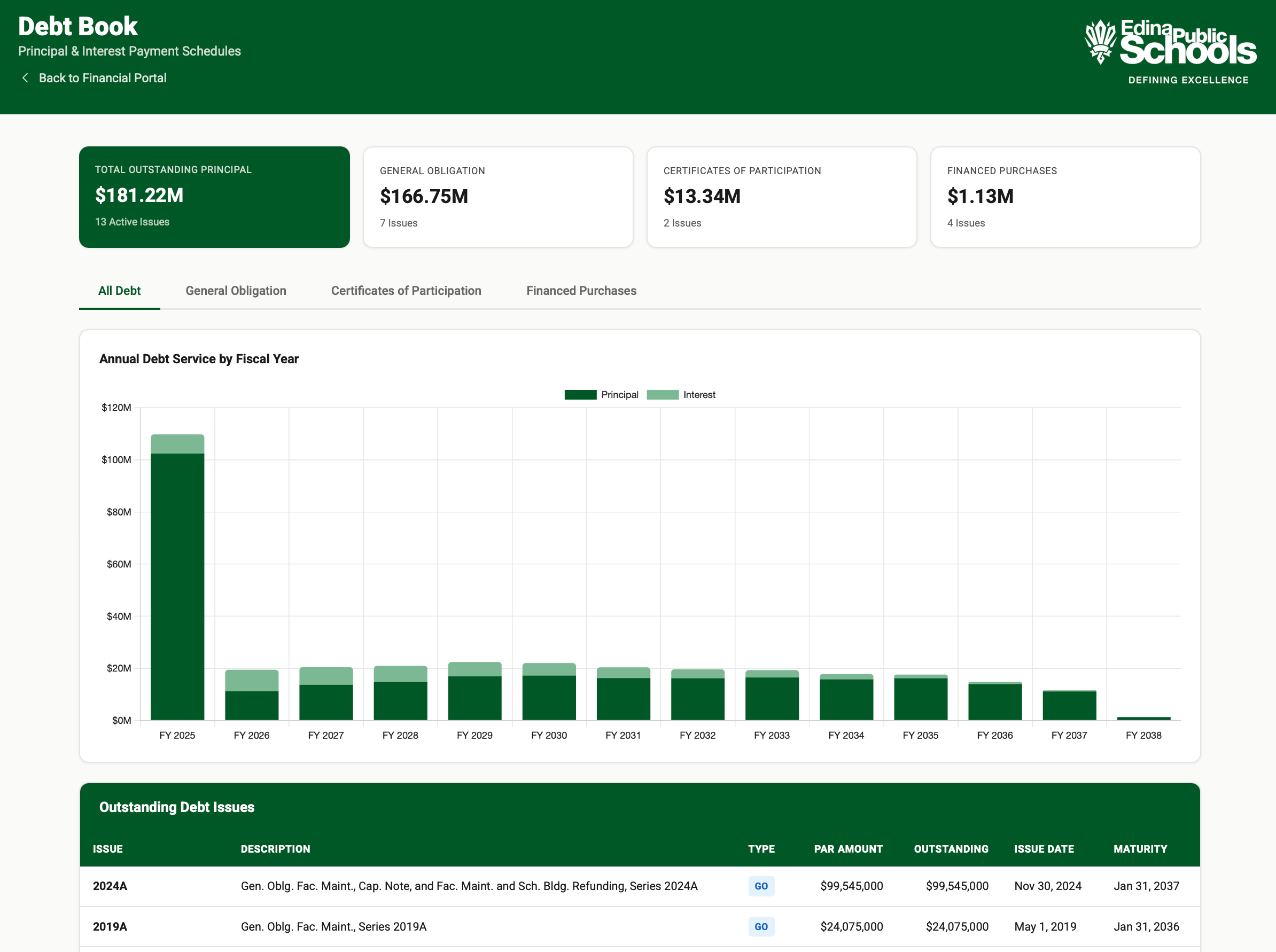The height and width of the screenshot is (952, 1276).
Task: Open the Financed Purchases tab
Action: [581, 291]
